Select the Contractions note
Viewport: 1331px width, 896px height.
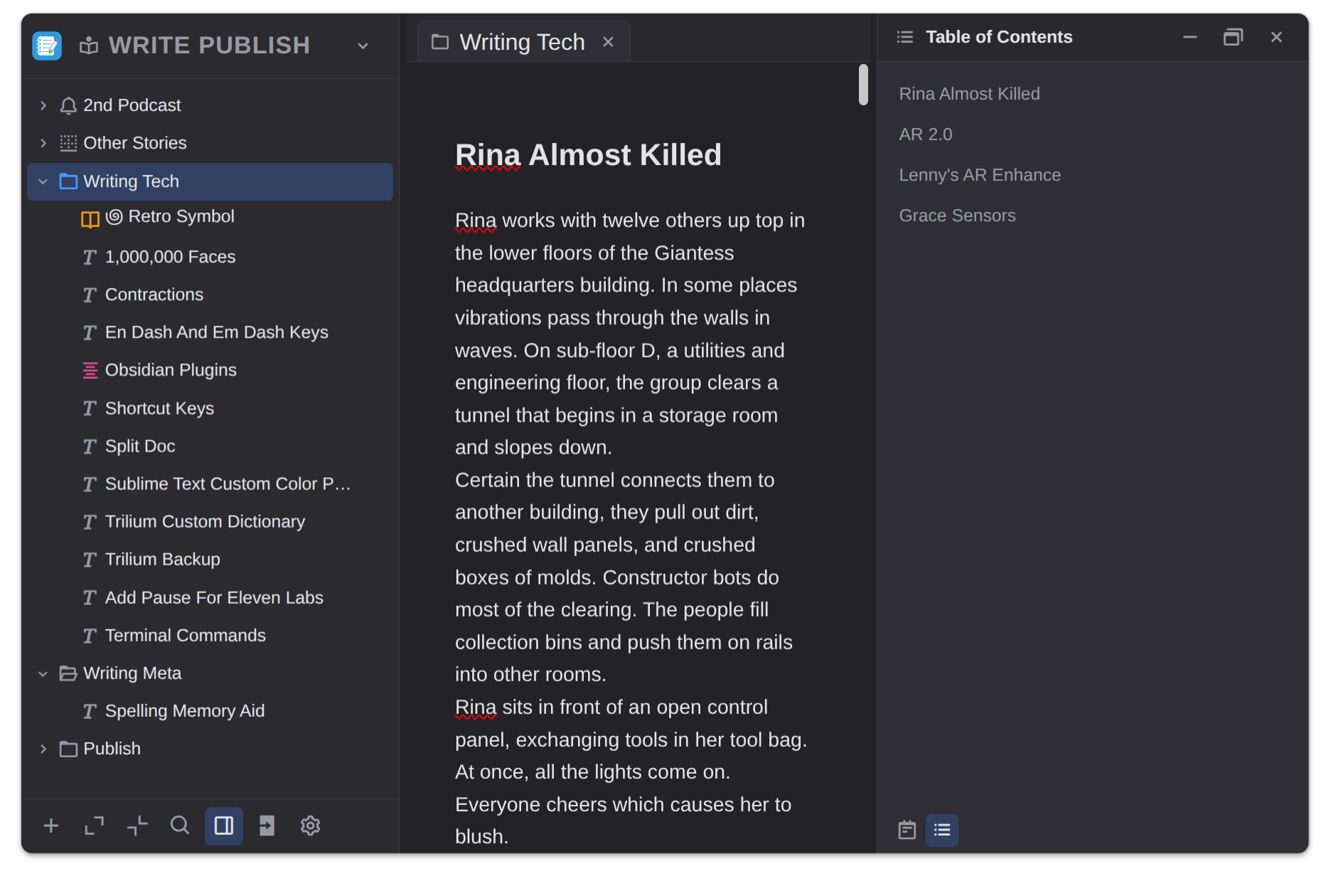(x=154, y=294)
